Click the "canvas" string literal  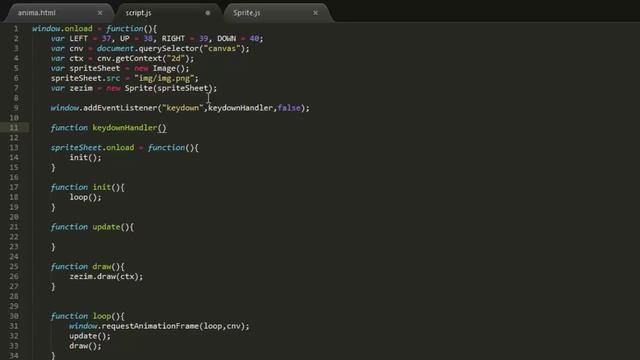222,49
